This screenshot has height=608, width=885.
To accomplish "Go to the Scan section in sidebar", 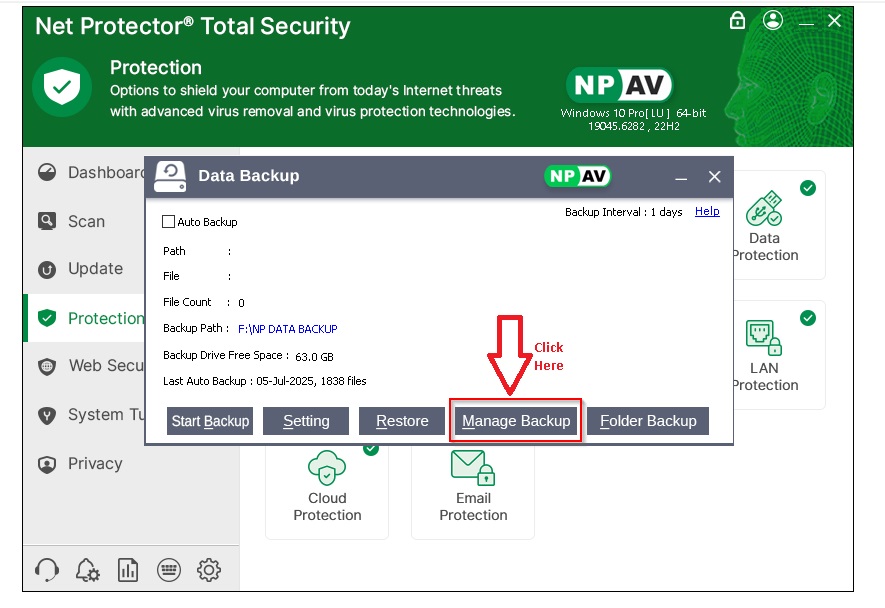I will (85, 221).
